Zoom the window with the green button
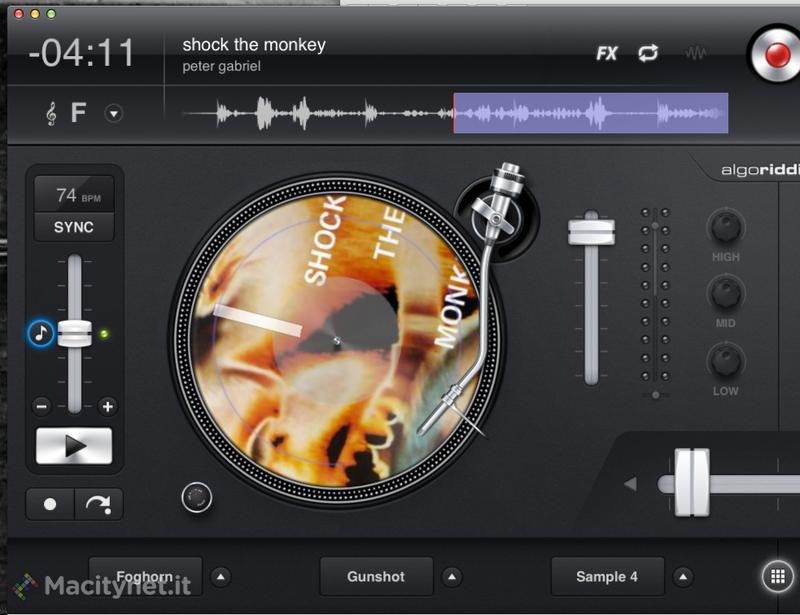 (52, 14)
